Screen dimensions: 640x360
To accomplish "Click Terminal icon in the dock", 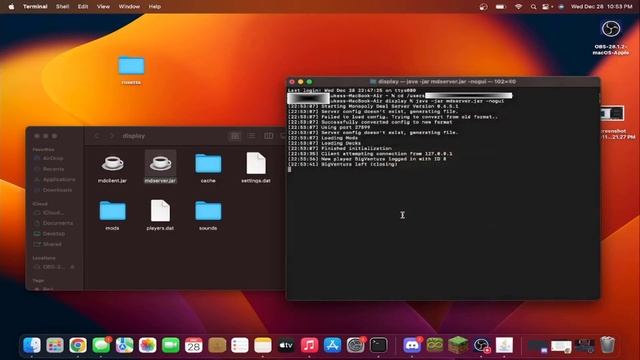I will pos(378,345).
